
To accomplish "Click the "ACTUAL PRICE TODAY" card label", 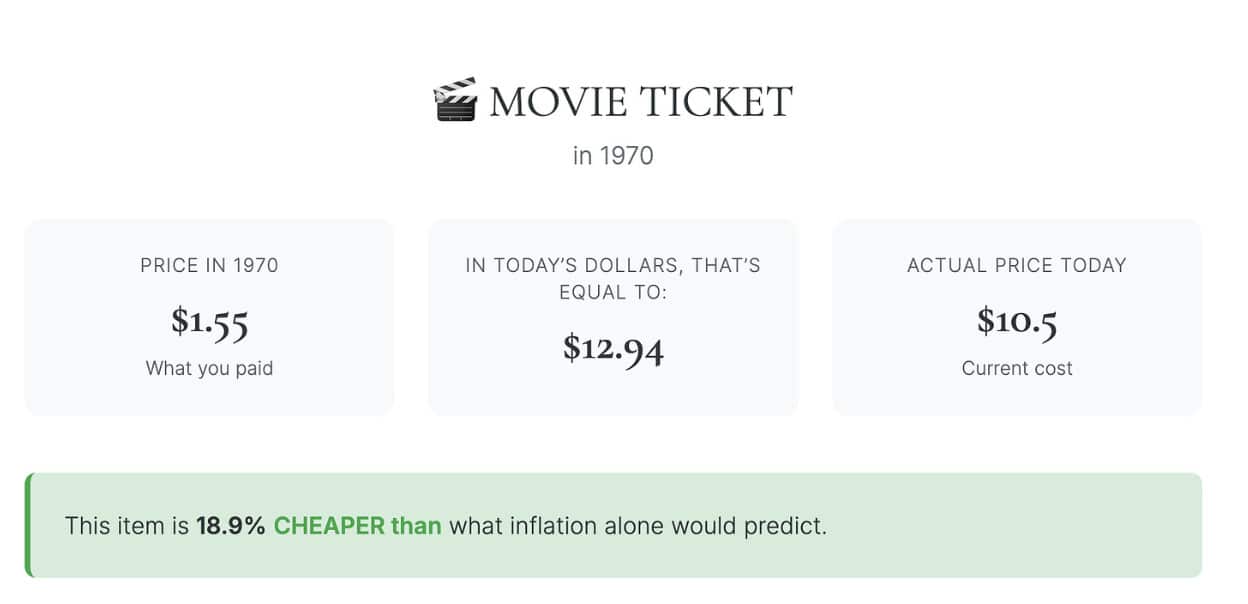I will [x=1016, y=265].
